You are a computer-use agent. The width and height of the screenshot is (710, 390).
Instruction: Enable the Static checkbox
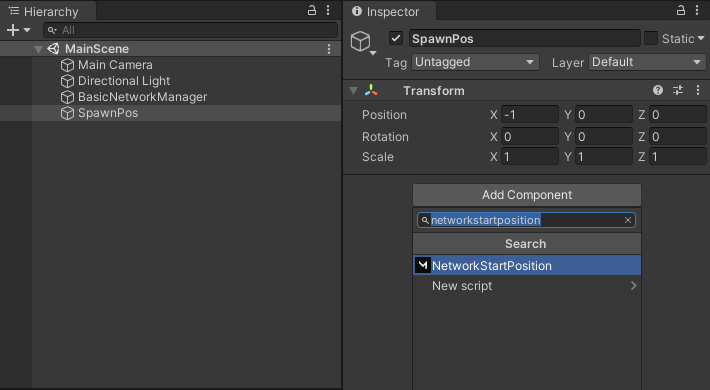pyautogui.click(x=651, y=39)
